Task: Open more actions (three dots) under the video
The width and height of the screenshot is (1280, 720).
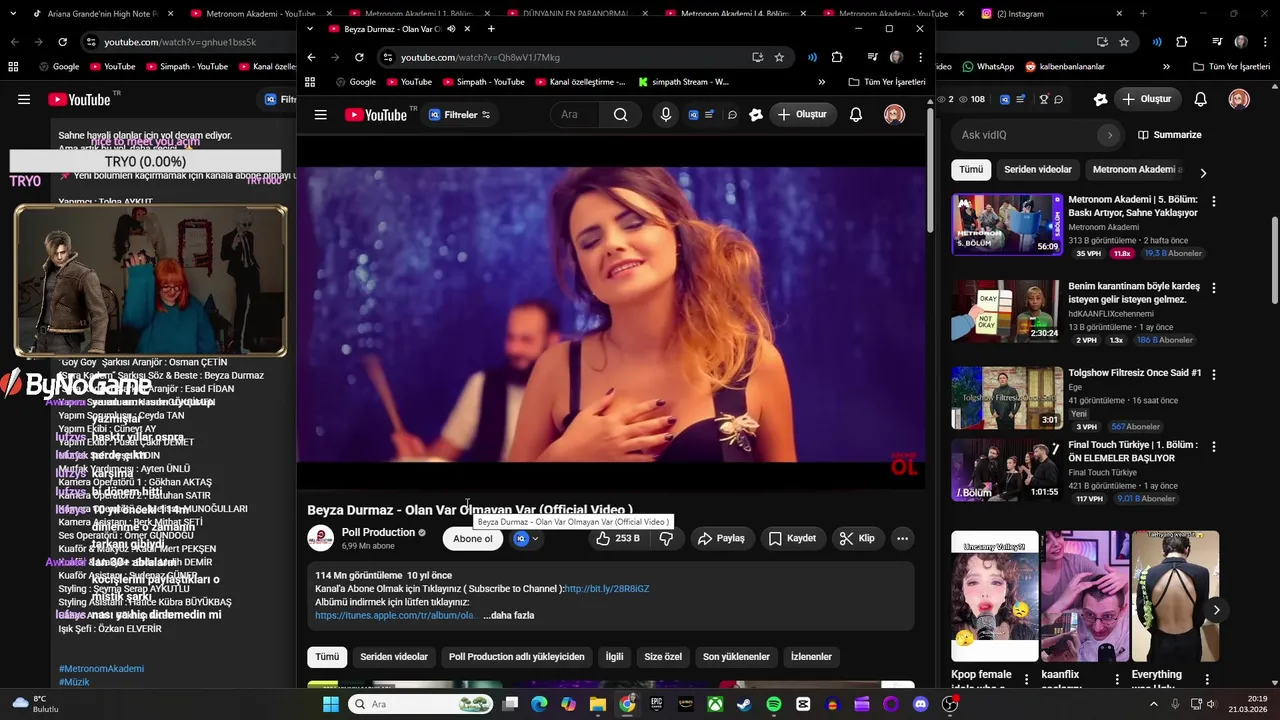Action: 902,538
